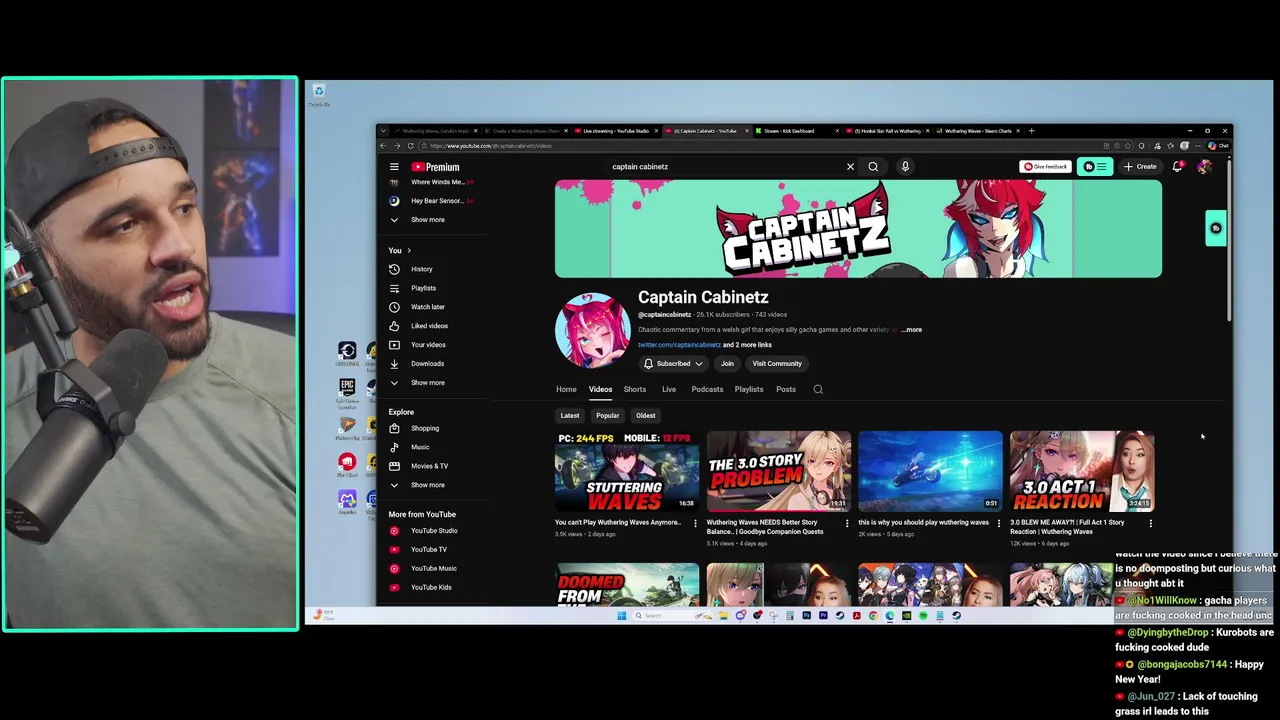
Task: Open YouTube Music from the sidebar
Action: coord(432,568)
